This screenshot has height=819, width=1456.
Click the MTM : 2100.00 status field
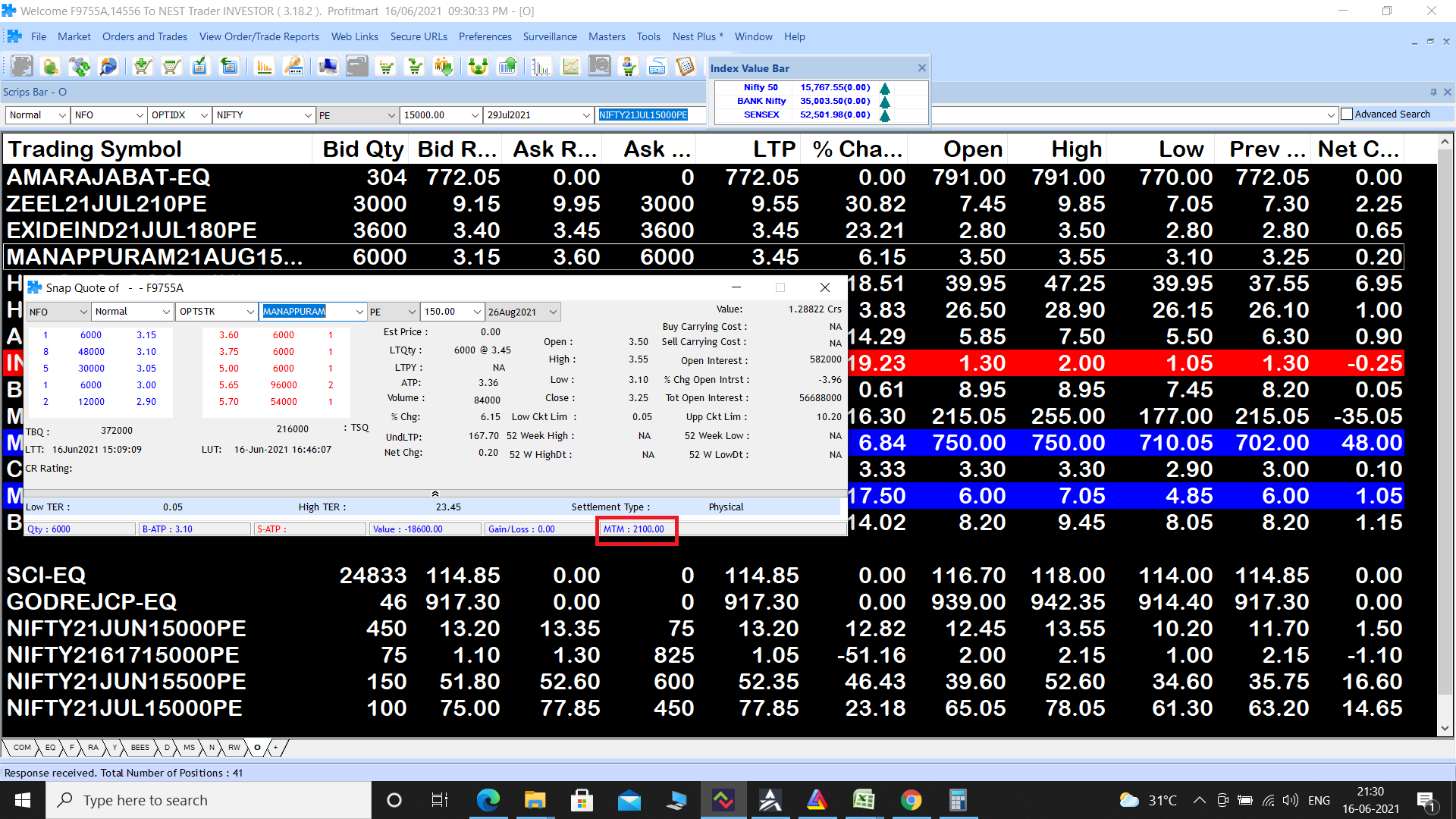[x=637, y=529]
